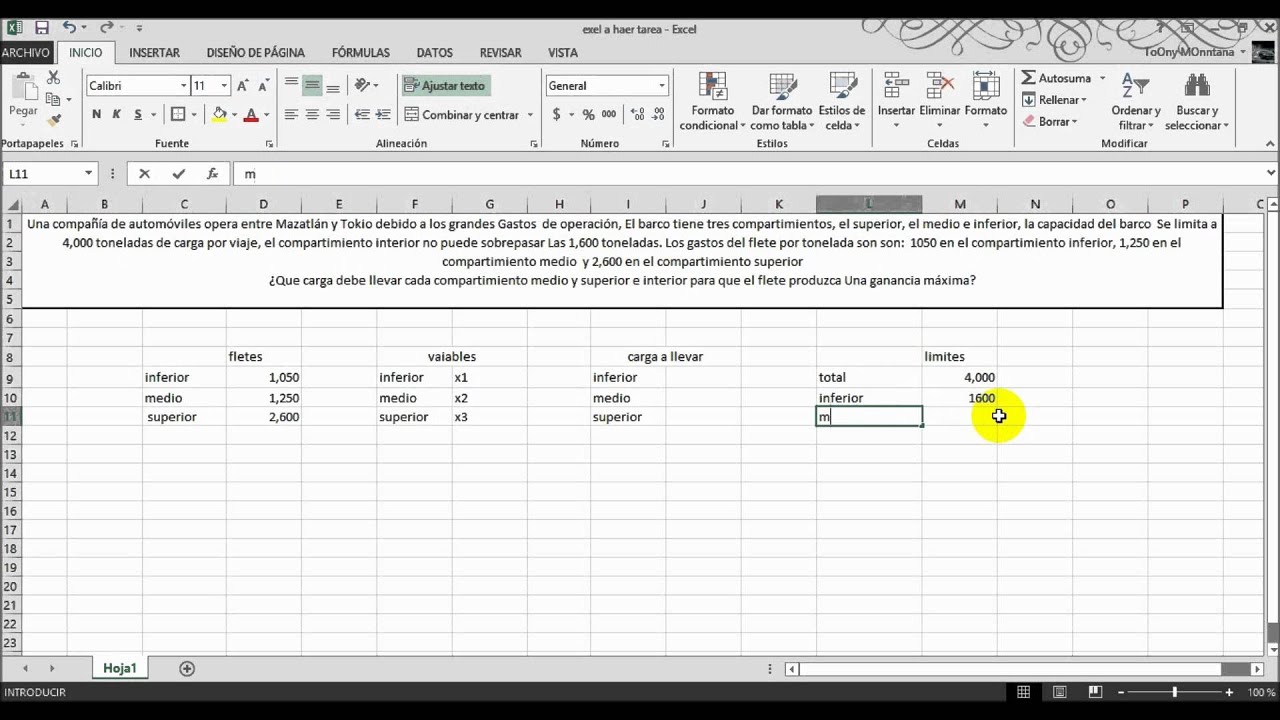Increase indent in Alineación group
1280x720 pixels.
pos(383,115)
